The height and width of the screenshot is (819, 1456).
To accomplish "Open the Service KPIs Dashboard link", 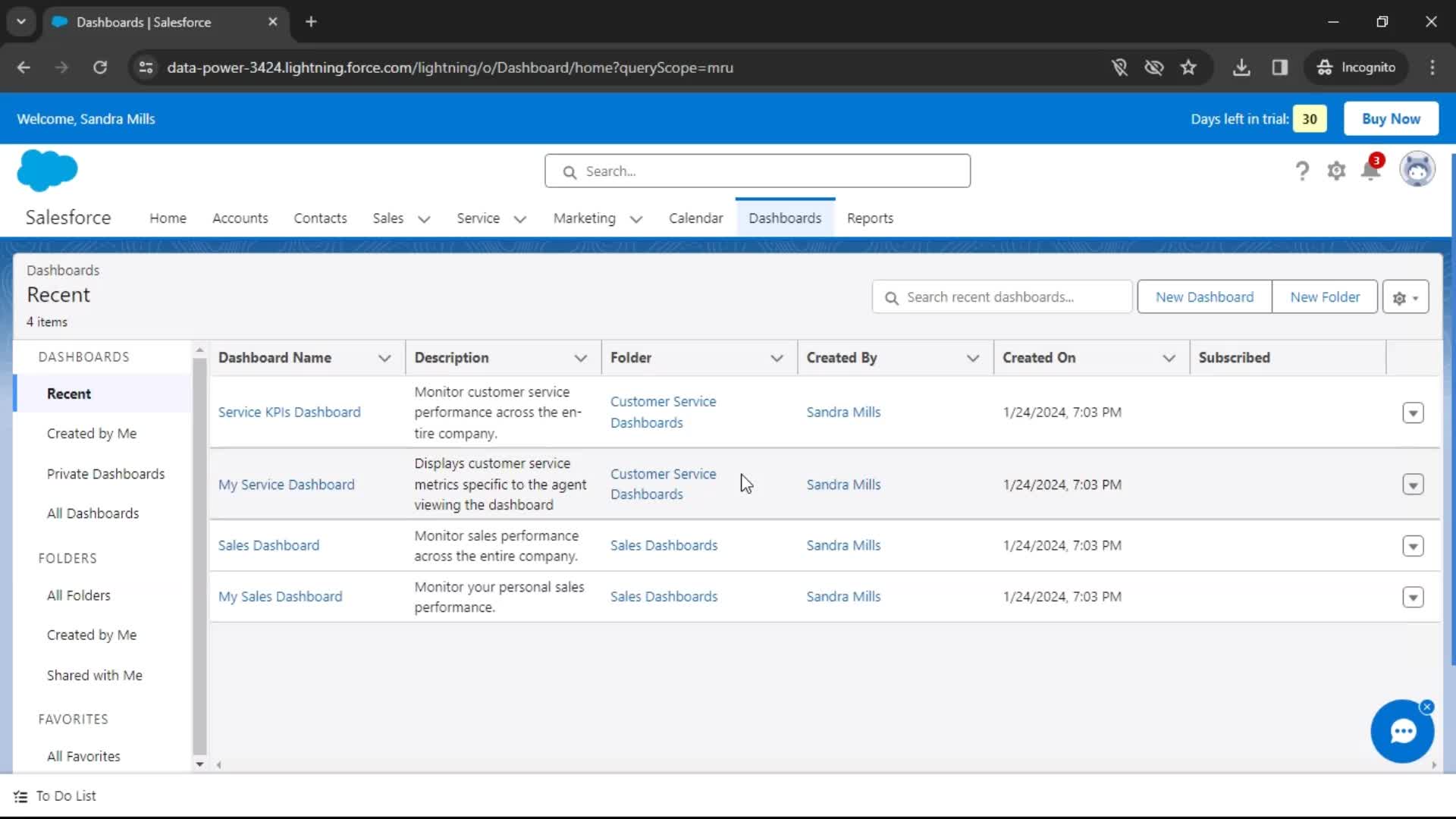I will [x=289, y=413].
